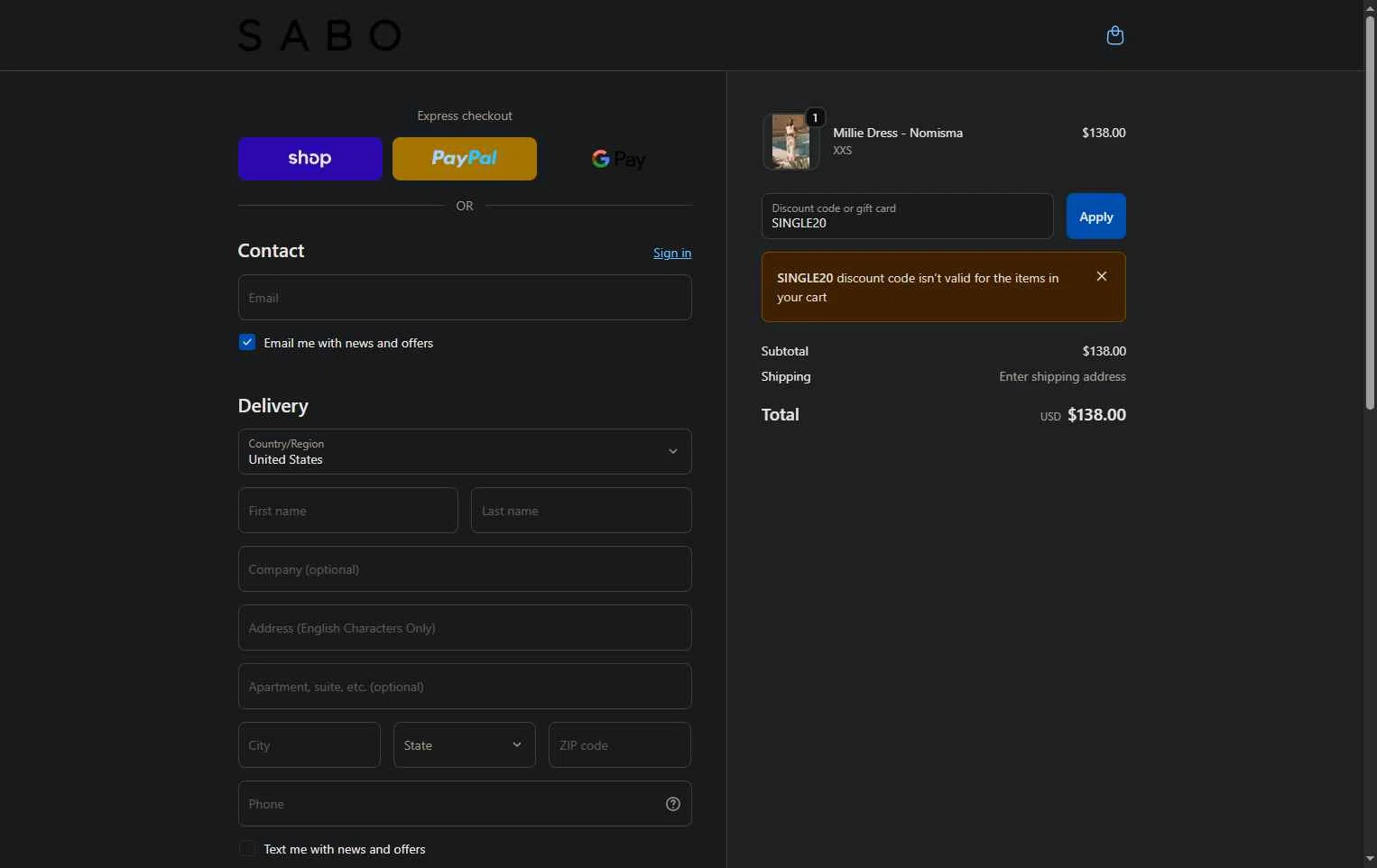The width and height of the screenshot is (1377, 868).
Task: Click the page vertical scrollbar thumb
Action: 1370,212
